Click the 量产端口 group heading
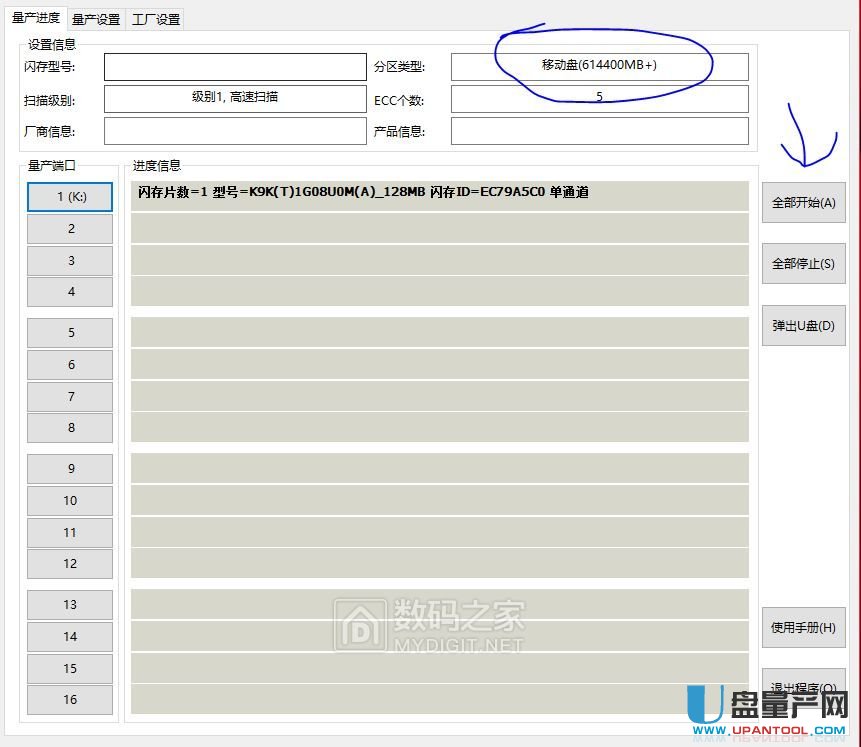Viewport: 861px width, 747px height. 52,165
